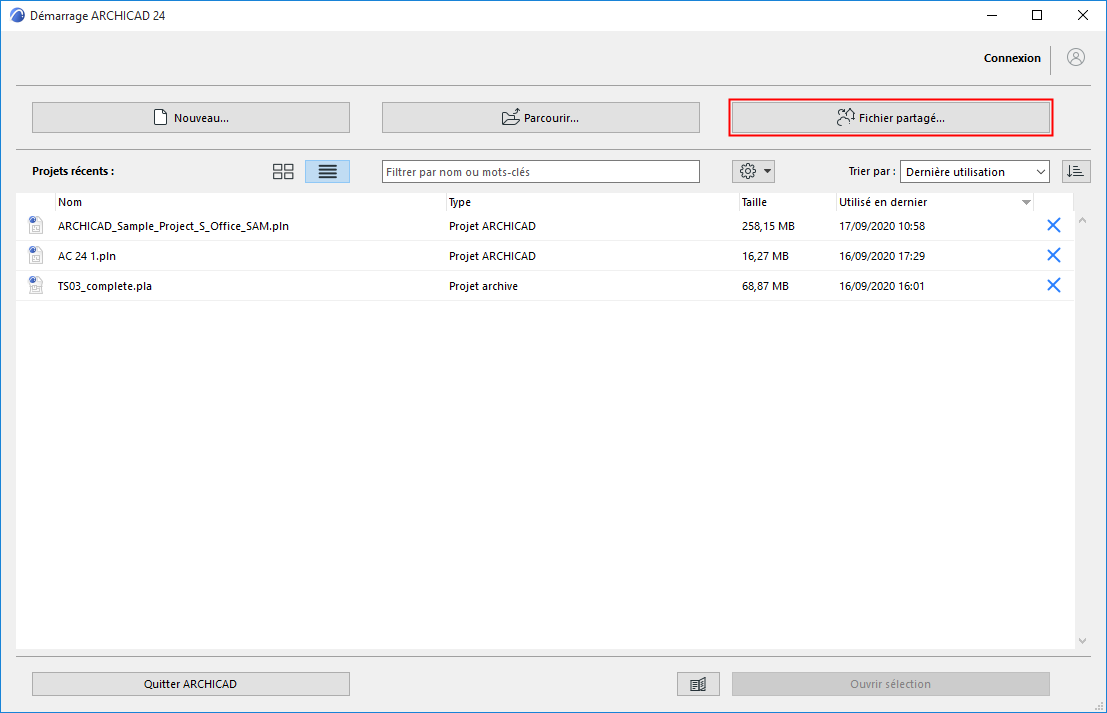This screenshot has height=713, width=1107.
Task: Click file icon of ARCHICAD_Sample_Project_S_Office_SAM.pln
Action: [35, 225]
